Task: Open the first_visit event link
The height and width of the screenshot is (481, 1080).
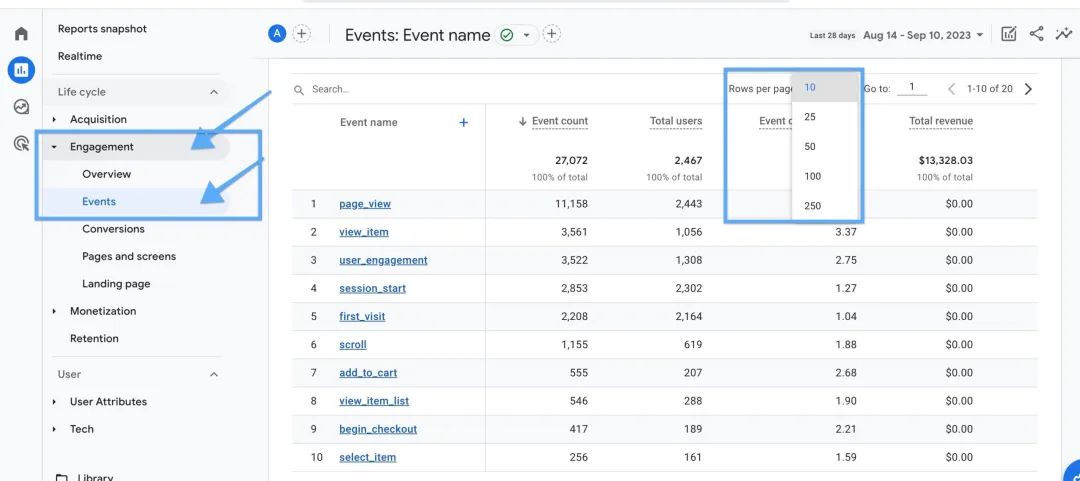Action: (362, 317)
